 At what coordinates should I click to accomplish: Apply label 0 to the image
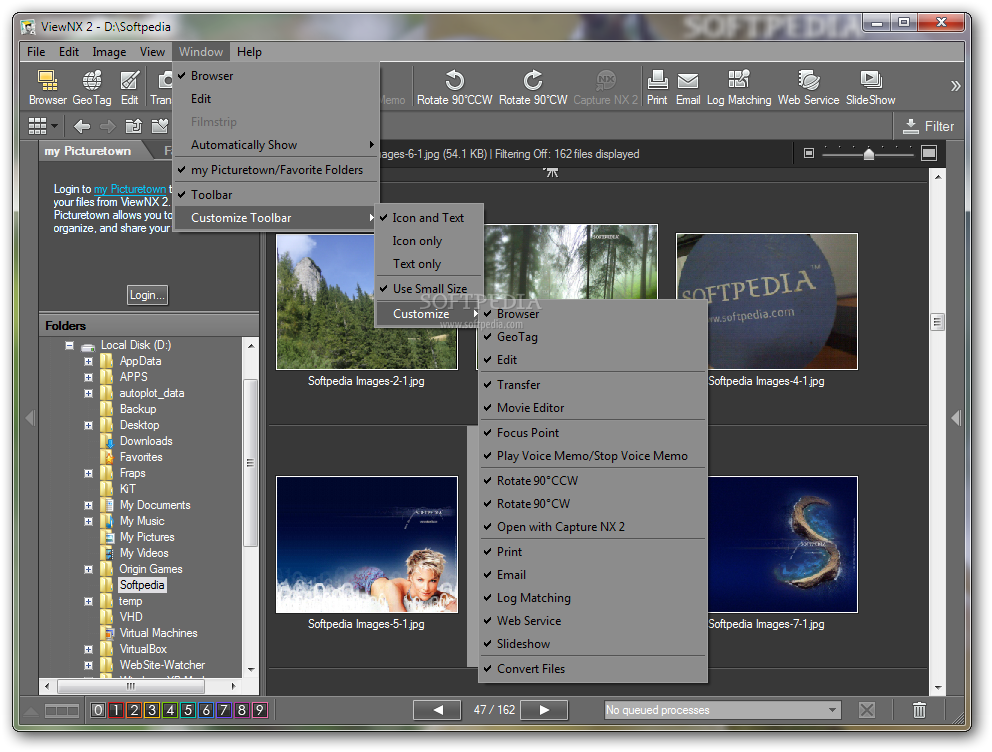[98, 710]
